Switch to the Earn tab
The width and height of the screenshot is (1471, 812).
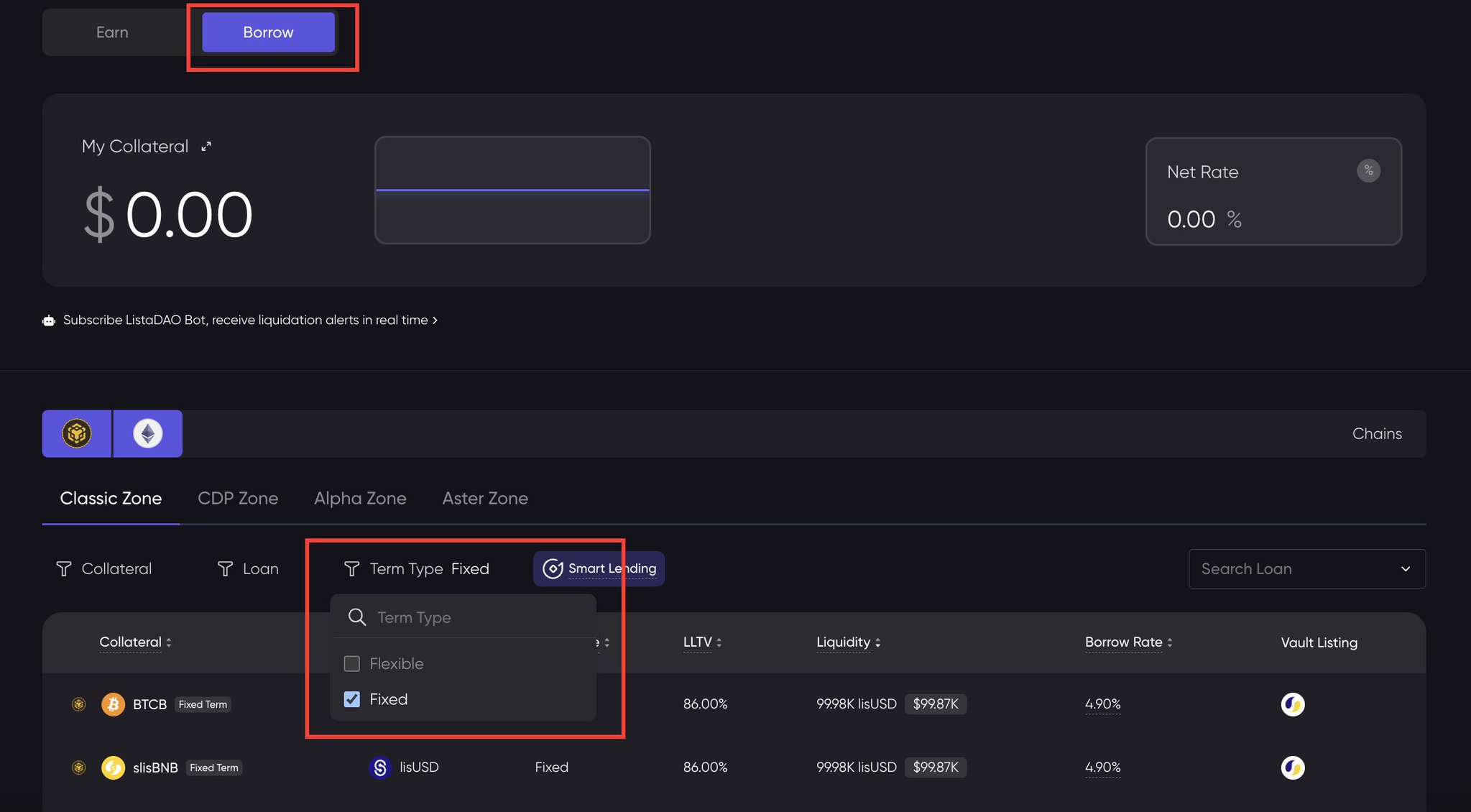[113, 32]
